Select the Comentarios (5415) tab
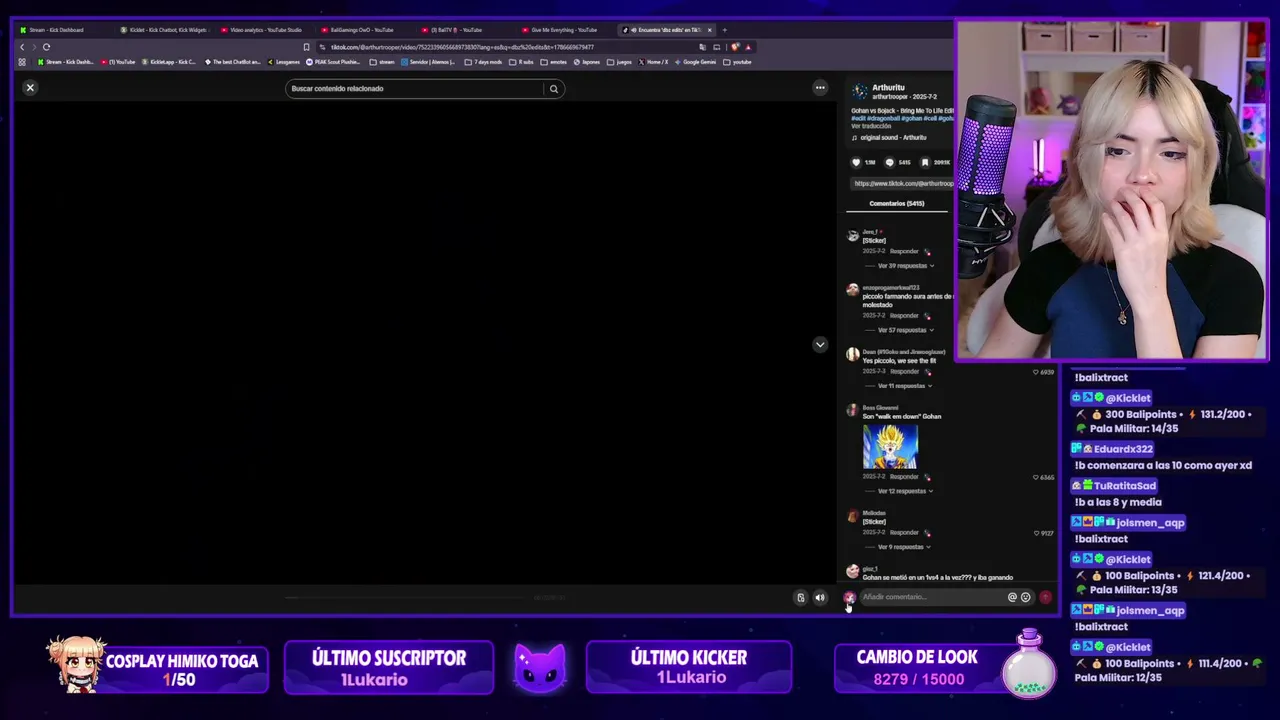This screenshot has height=720, width=1280. (897, 204)
